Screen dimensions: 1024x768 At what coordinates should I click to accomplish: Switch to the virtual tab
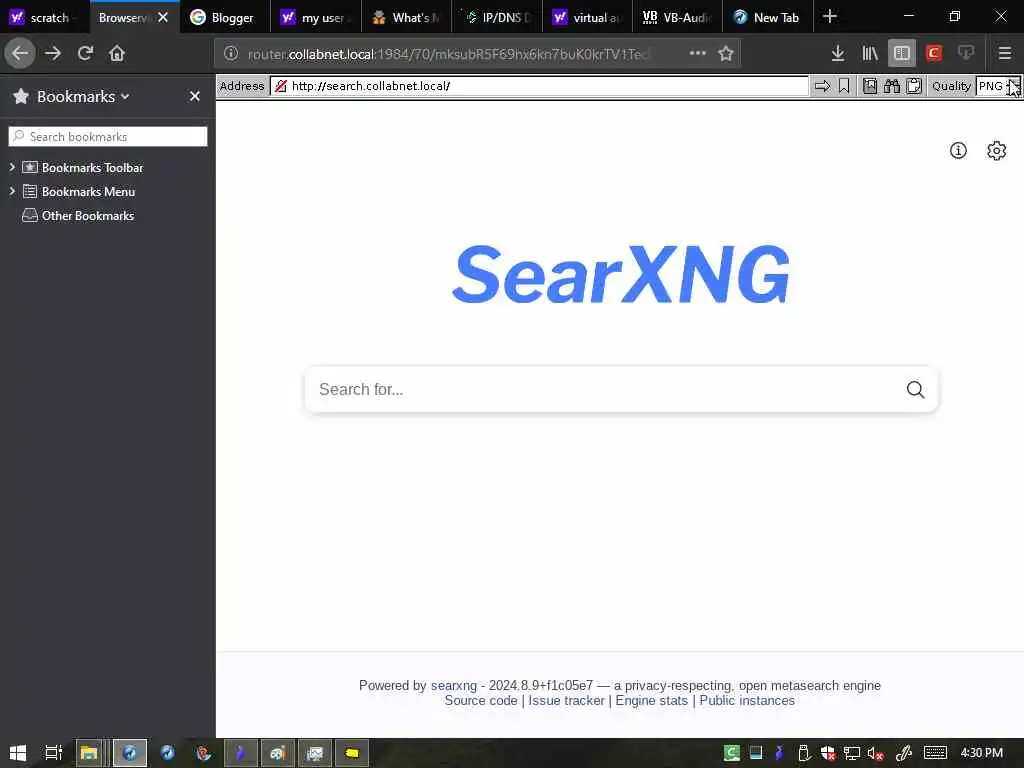pyautogui.click(x=586, y=17)
